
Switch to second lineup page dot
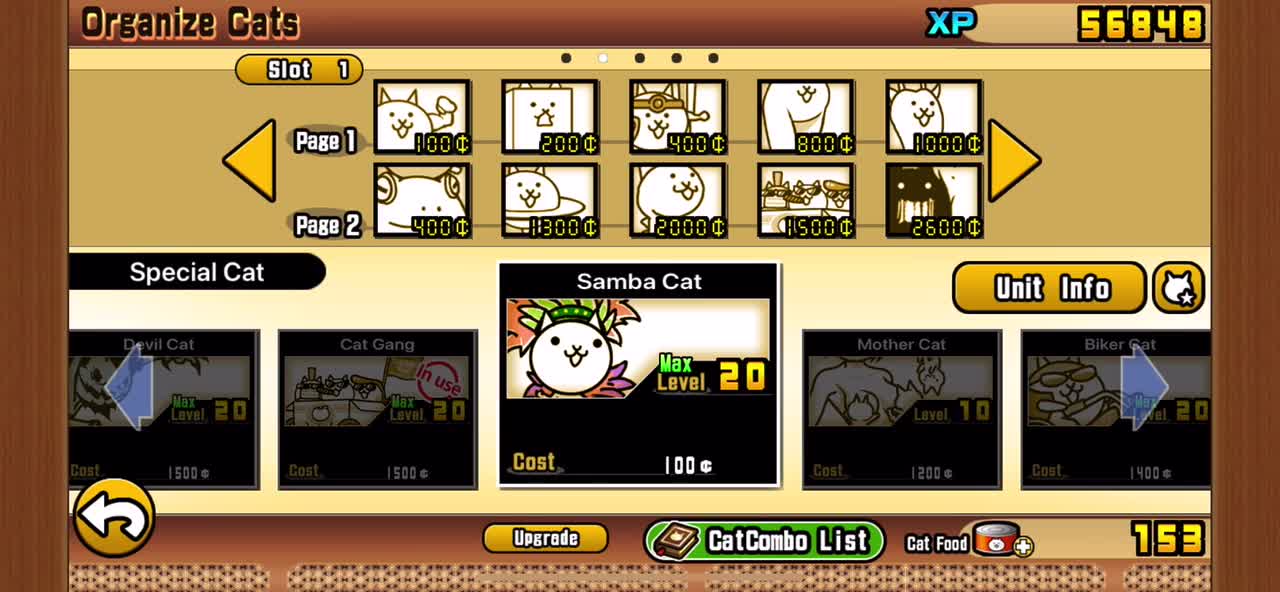click(x=602, y=58)
